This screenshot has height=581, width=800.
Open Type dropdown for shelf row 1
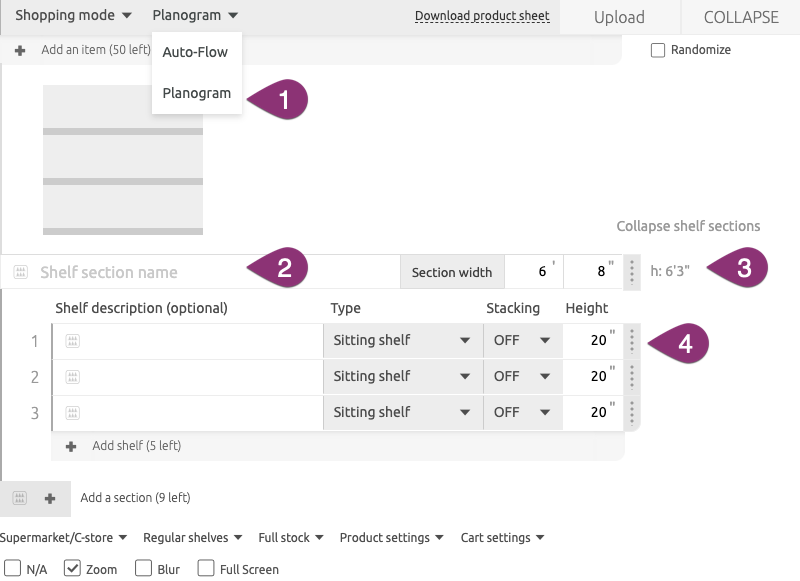click(403, 340)
